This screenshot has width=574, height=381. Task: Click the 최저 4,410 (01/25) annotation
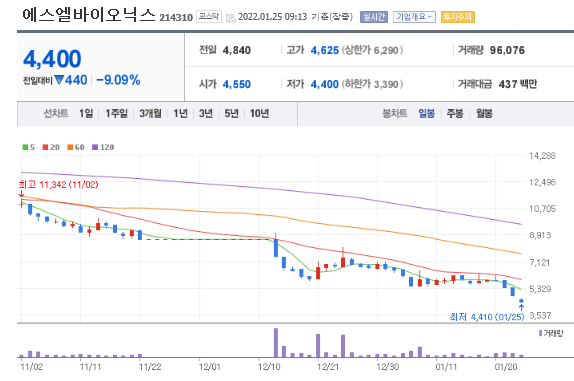[487, 317]
